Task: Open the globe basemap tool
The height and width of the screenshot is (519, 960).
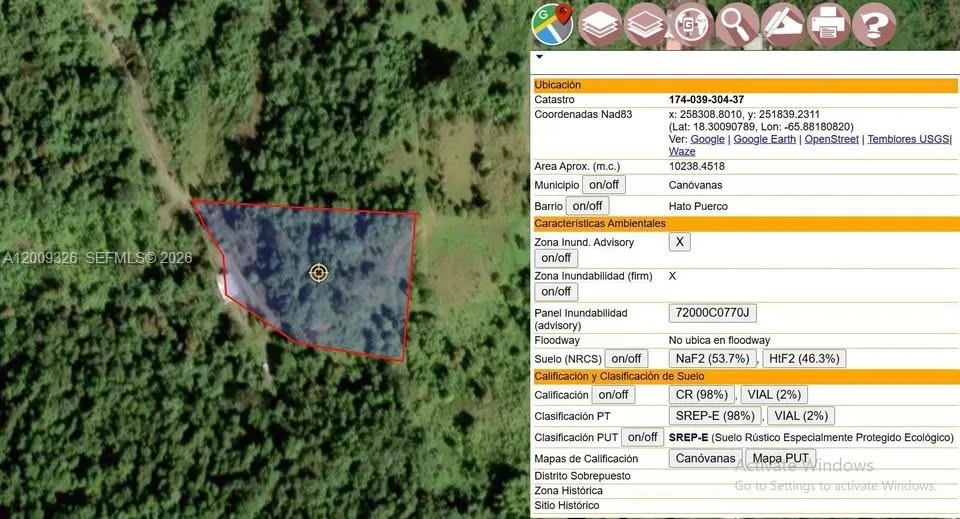Action: pos(692,24)
